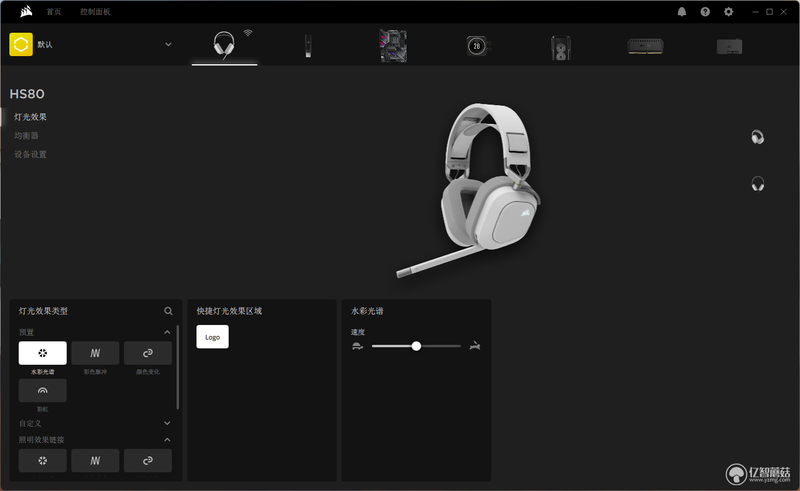Click the HS80 device title
The height and width of the screenshot is (491, 800).
(x=27, y=94)
